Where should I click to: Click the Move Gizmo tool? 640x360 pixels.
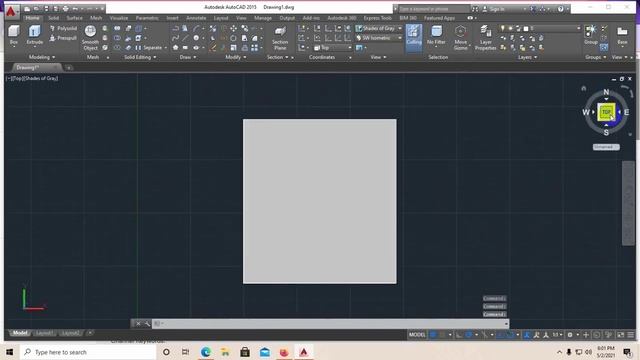point(460,38)
